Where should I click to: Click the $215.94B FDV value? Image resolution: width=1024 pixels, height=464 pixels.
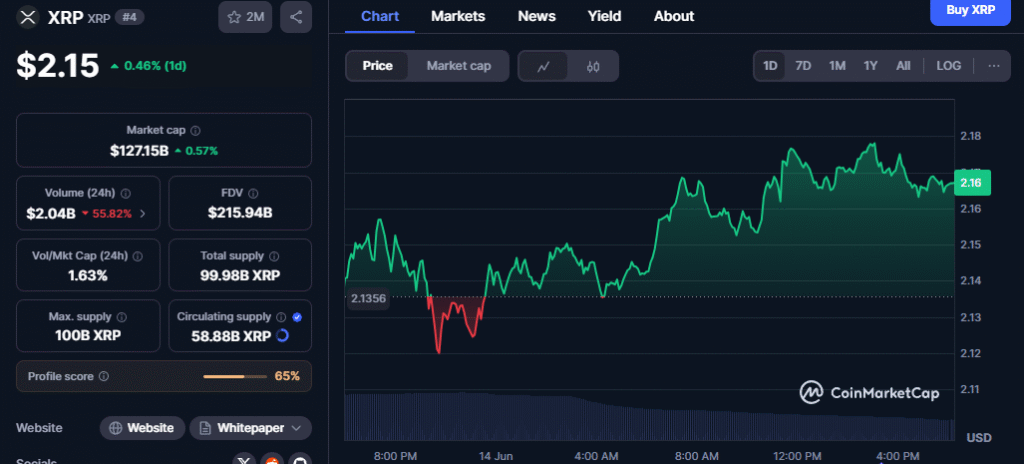point(240,213)
